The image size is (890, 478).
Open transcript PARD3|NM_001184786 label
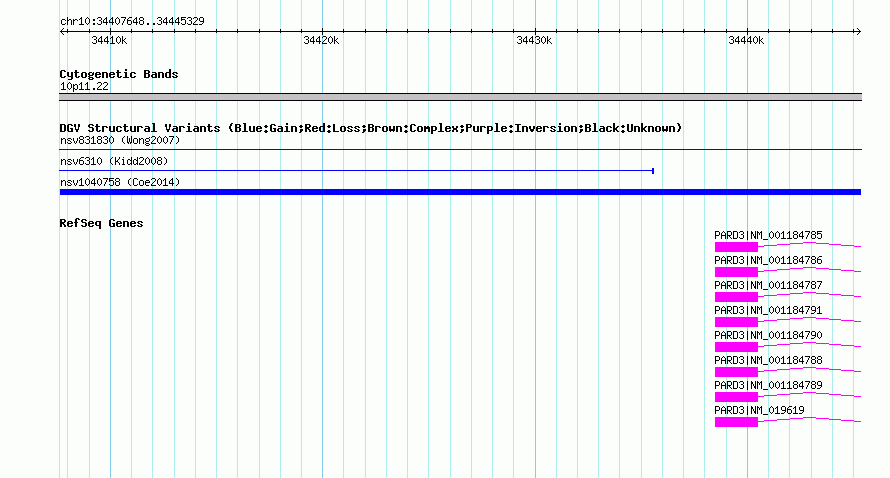pos(768,260)
